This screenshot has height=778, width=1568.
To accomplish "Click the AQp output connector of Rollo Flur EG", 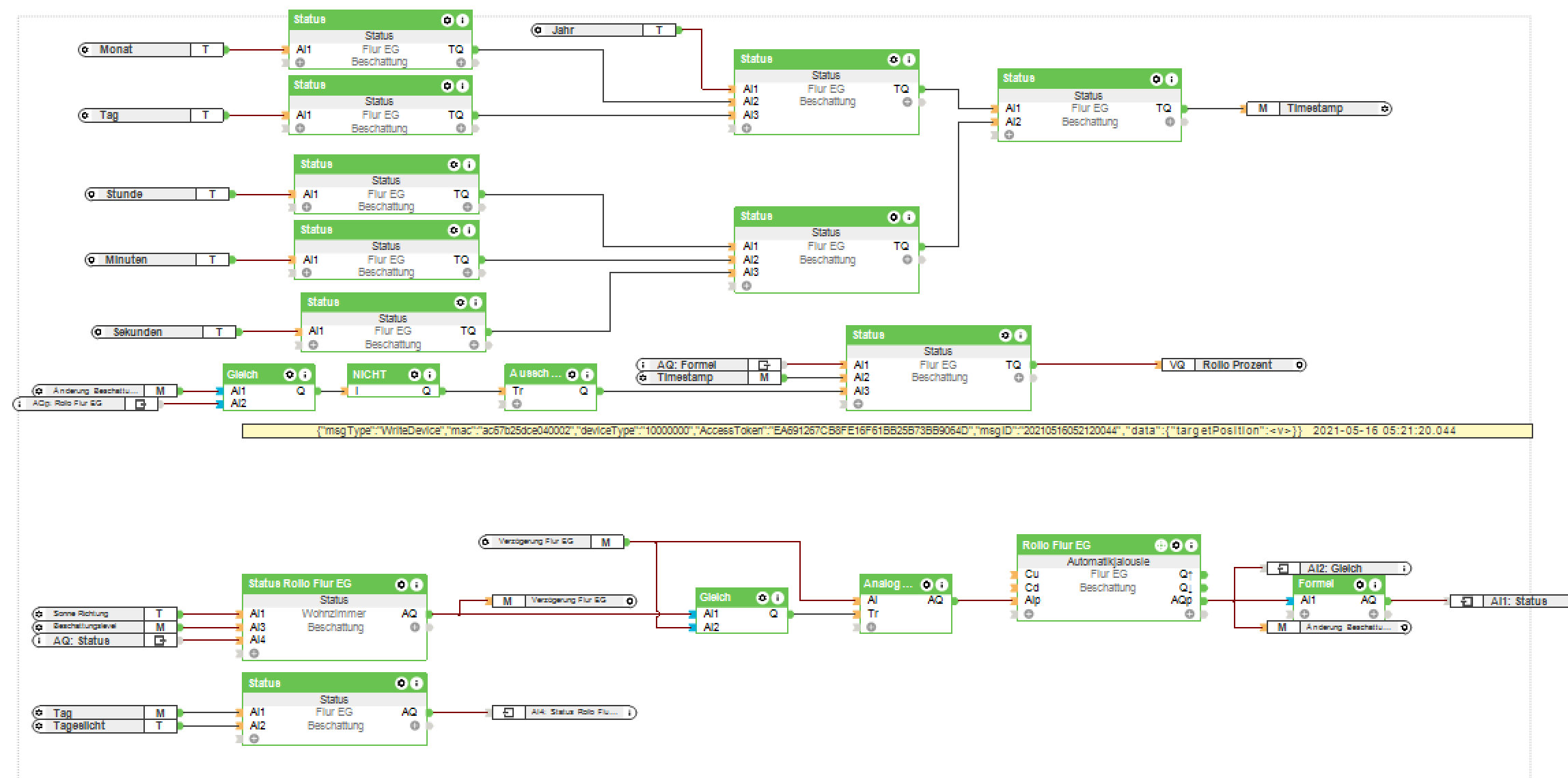I will [1204, 601].
